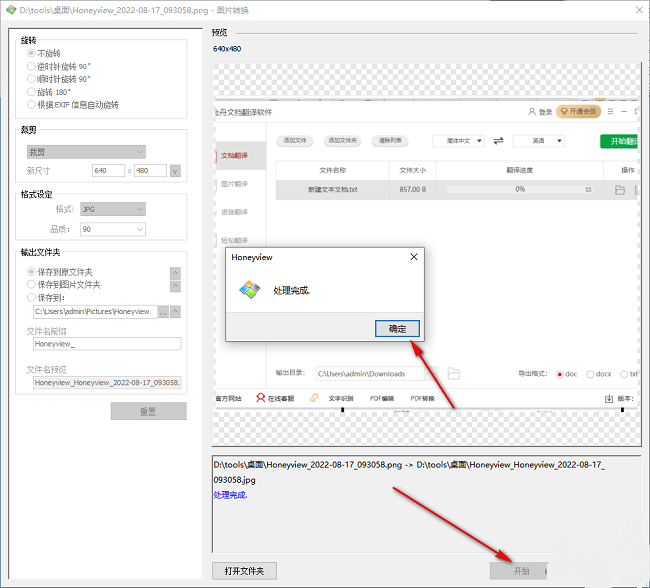Edit the new width field 640
The width and height of the screenshot is (650, 588).
pos(108,170)
